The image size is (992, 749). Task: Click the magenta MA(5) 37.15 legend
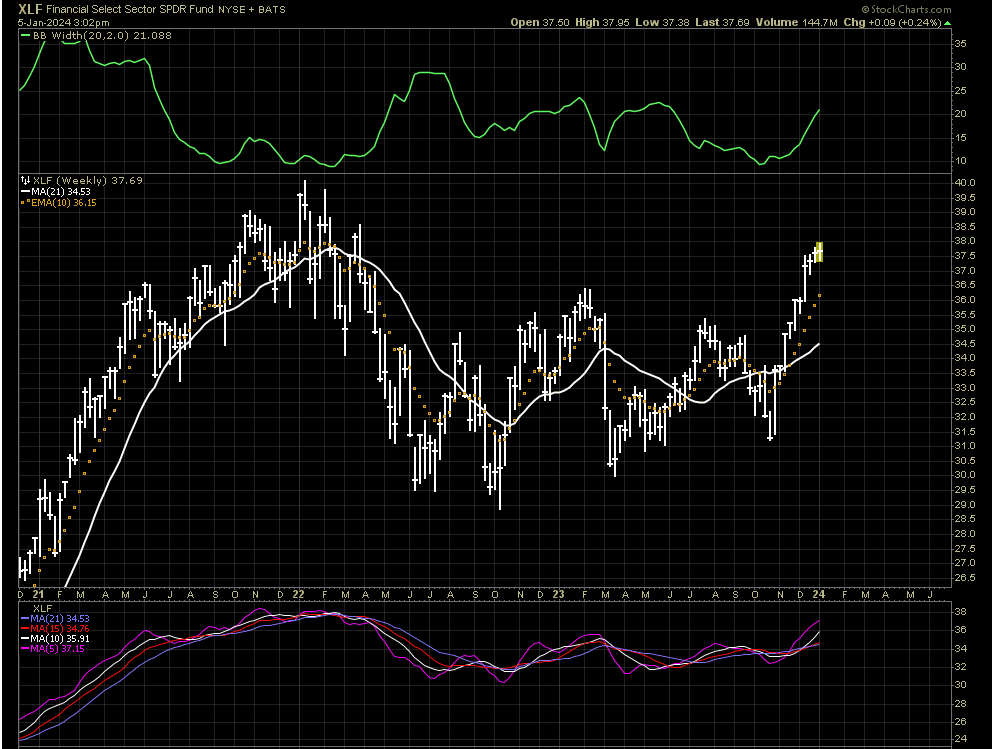pos(58,649)
